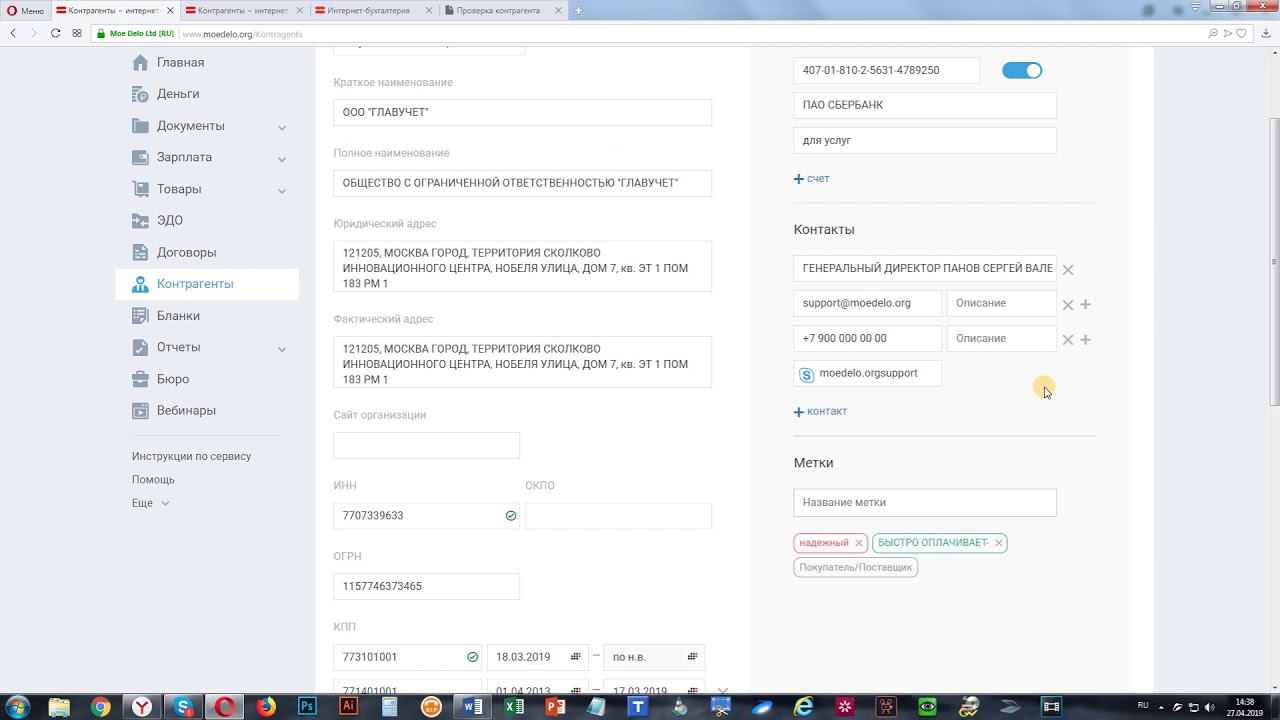Viewport: 1280px width, 720px height.
Task: Click the Юридический адрес text area
Action: (522, 267)
